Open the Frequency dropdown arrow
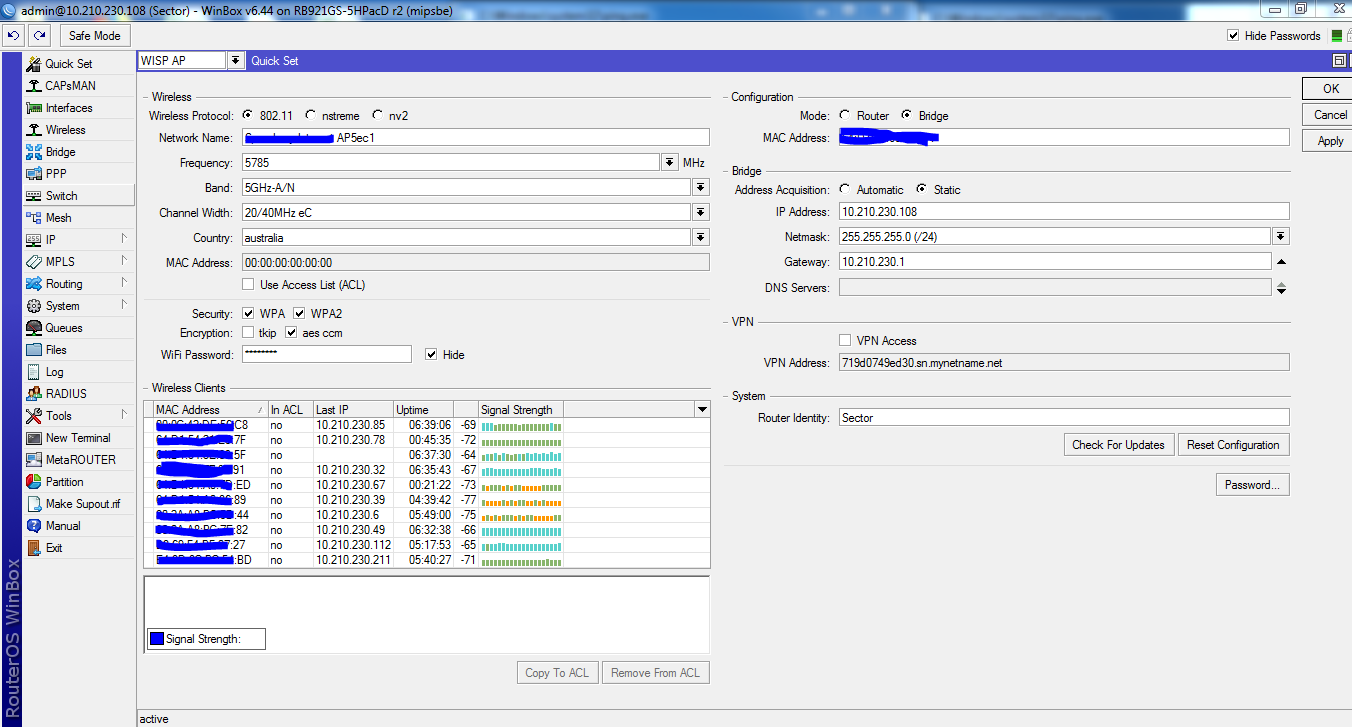The width and height of the screenshot is (1352, 727). [669, 162]
